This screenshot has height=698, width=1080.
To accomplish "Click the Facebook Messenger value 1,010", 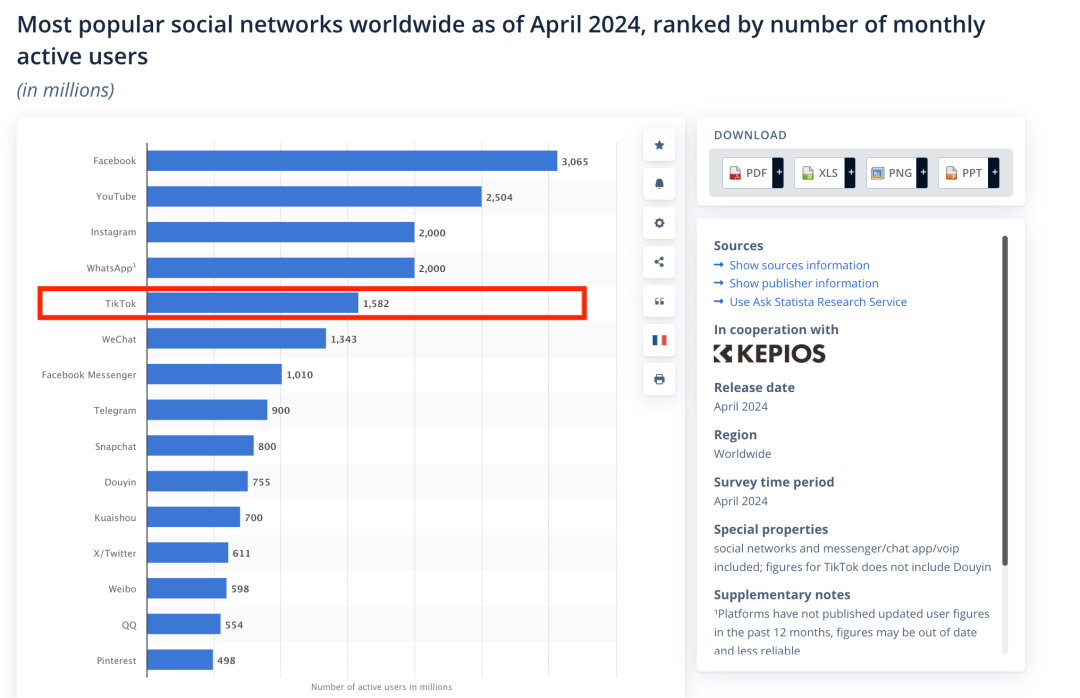I will pos(300,375).
